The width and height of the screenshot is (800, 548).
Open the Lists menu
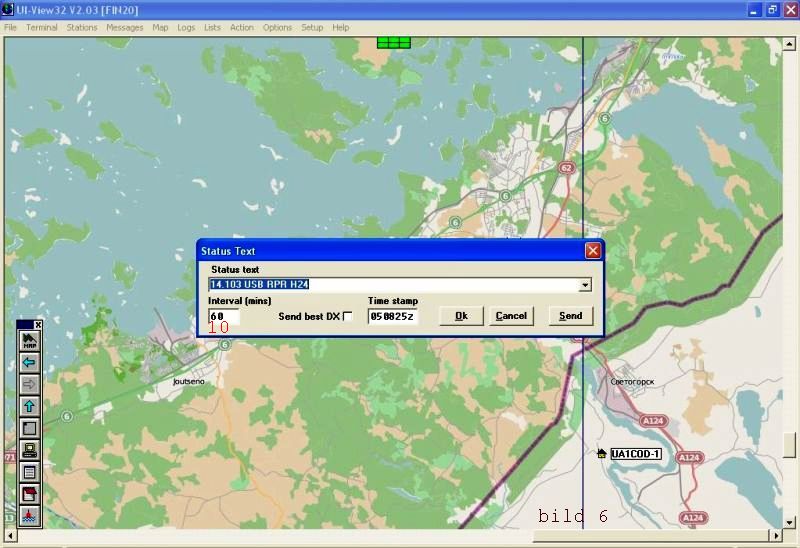[x=212, y=28]
